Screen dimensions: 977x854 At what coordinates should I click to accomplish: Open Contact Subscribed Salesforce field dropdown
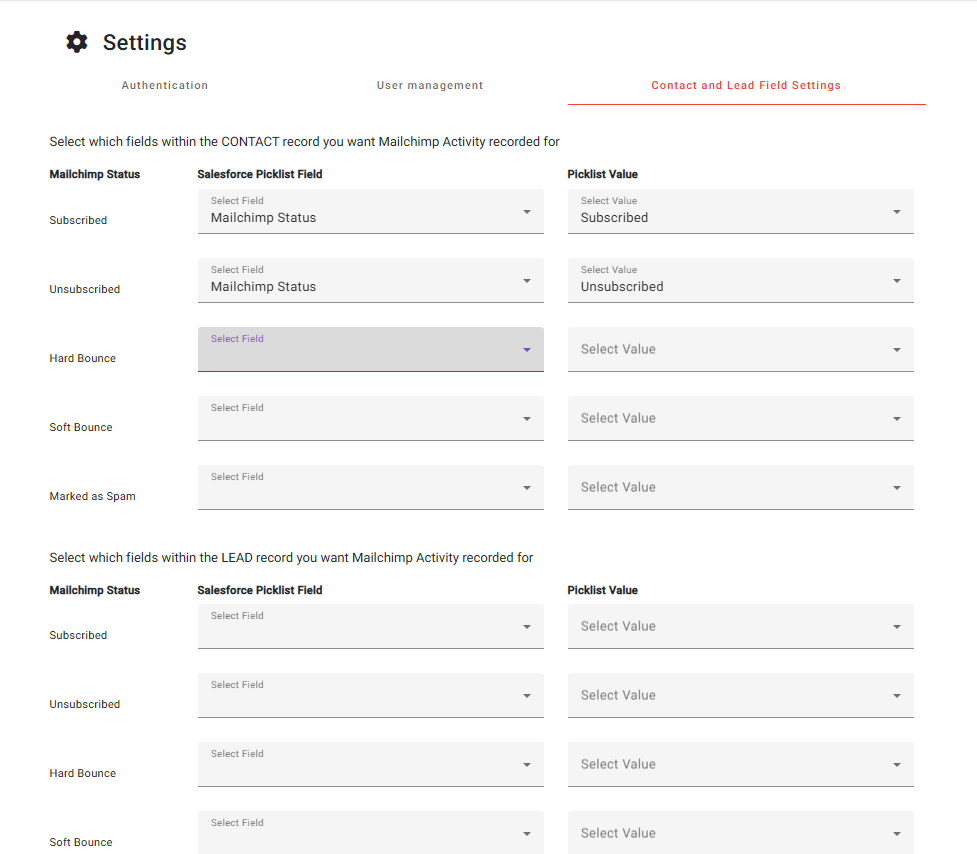(370, 211)
